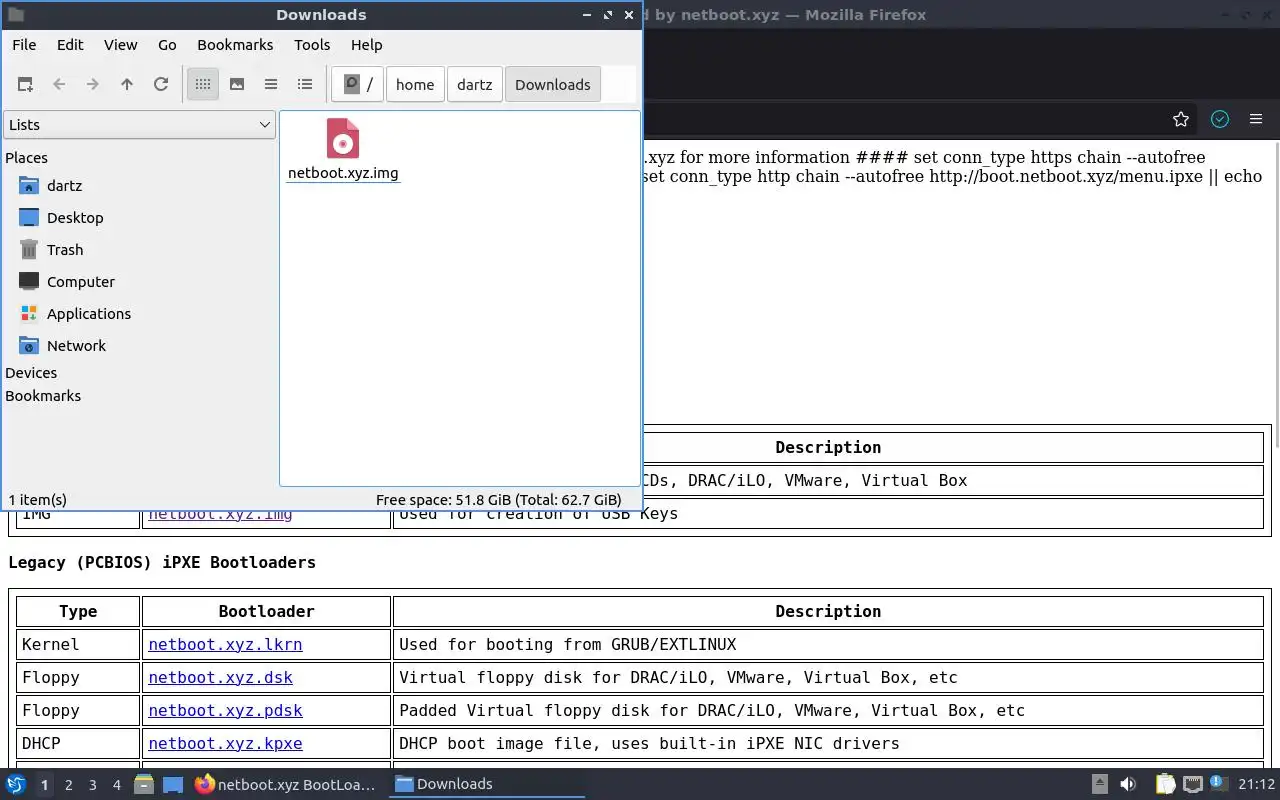Open the Edit menu

pos(70,45)
